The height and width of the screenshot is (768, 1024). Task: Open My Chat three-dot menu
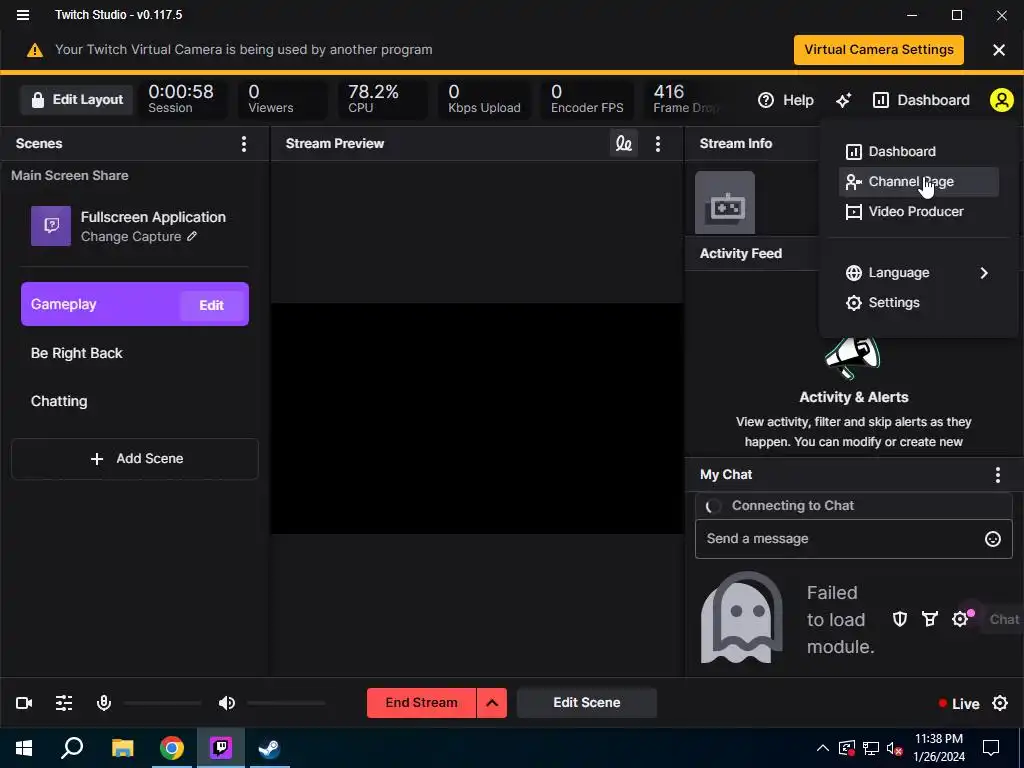coord(997,475)
